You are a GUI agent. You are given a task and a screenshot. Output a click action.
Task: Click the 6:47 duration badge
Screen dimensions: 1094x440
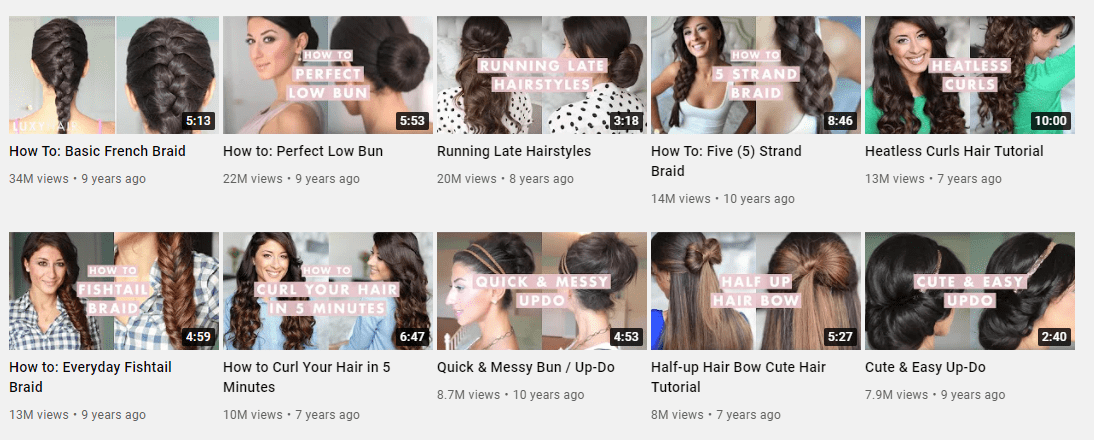pos(412,337)
